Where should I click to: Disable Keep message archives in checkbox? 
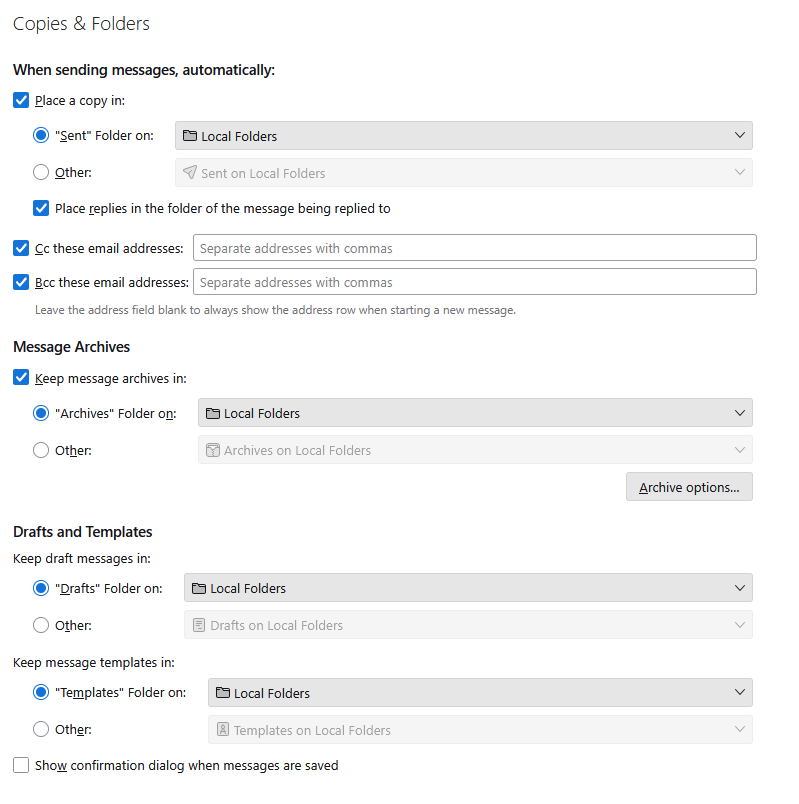(x=21, y=378)
